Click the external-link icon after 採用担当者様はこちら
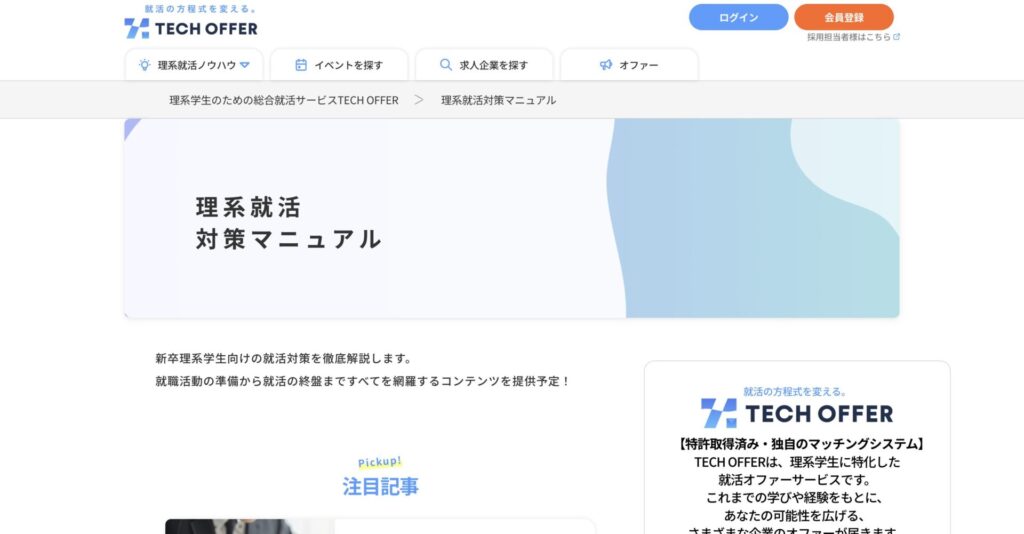 coord(897,37)
